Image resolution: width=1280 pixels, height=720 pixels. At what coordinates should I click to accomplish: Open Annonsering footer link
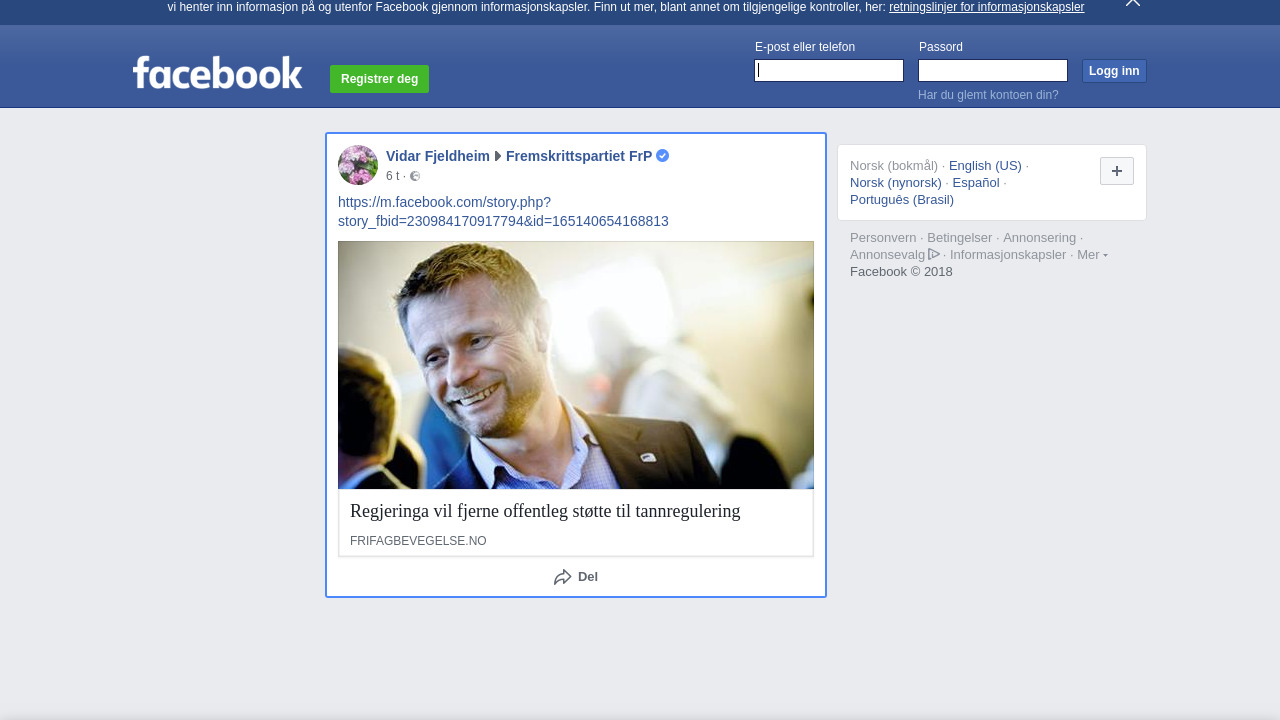point(1040,238)
